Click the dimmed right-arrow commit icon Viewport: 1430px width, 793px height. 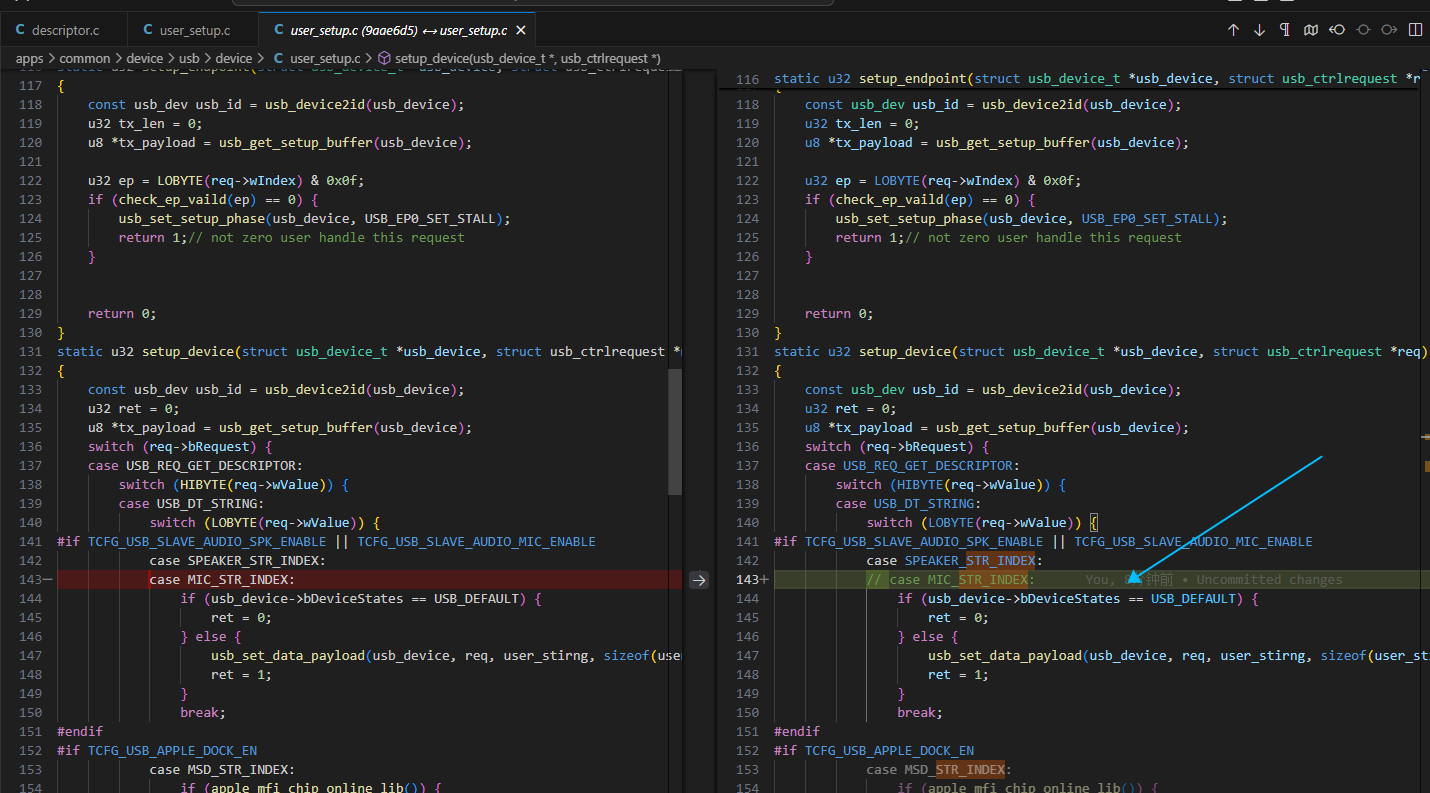(1389, 30)
